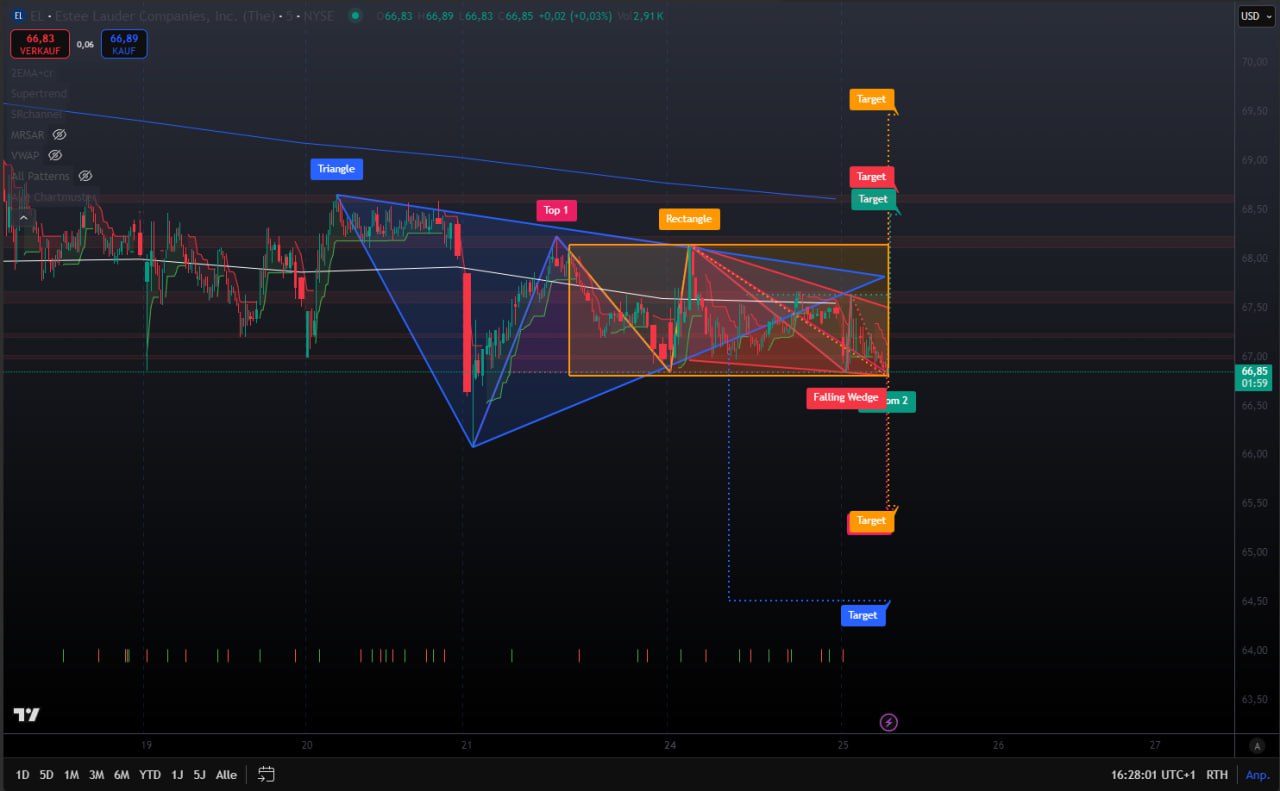Viewport: 1280px width, 791px height.
Task: Select the YTD time range
Action: [150, 774]
